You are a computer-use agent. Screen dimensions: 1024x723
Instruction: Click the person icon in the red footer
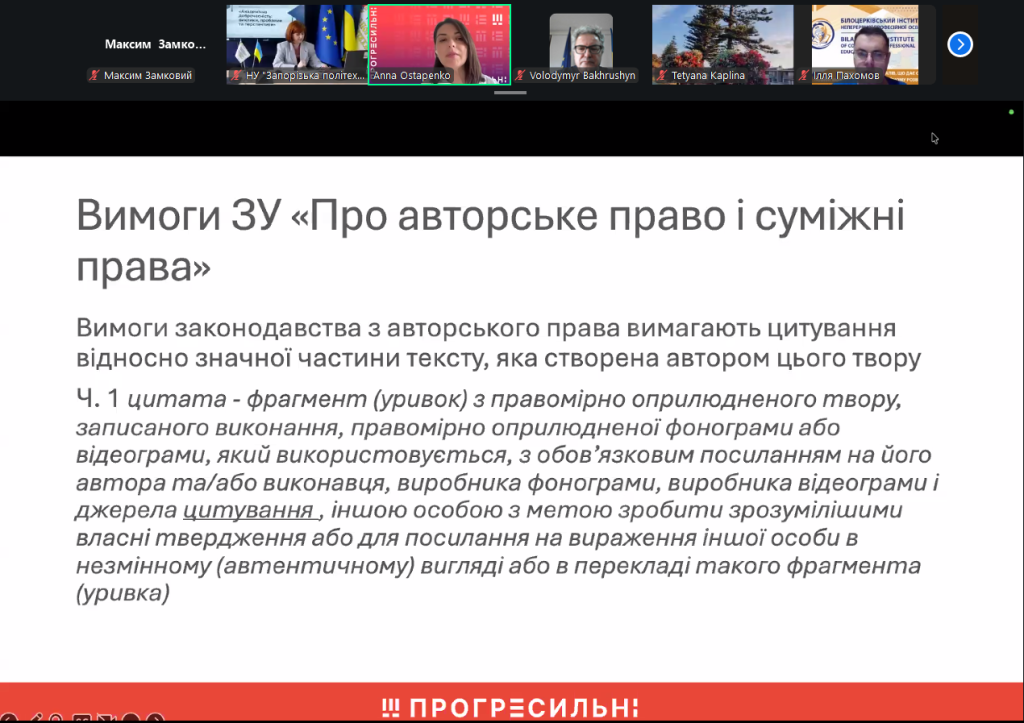(x=56, y=716)
